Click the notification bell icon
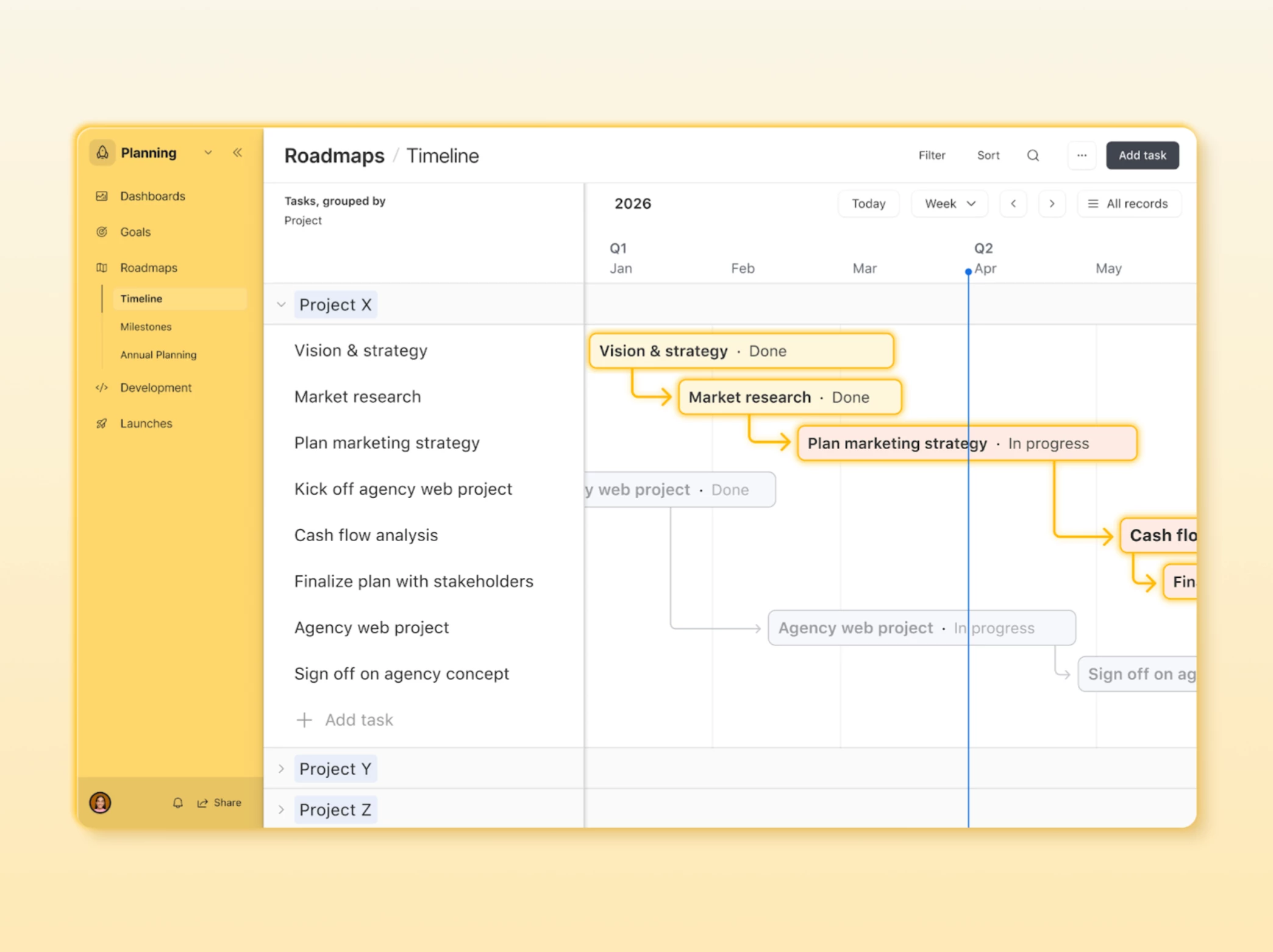Image resolution: width=1273 pixels, height=952 pixels. click(x=177, y=803)
